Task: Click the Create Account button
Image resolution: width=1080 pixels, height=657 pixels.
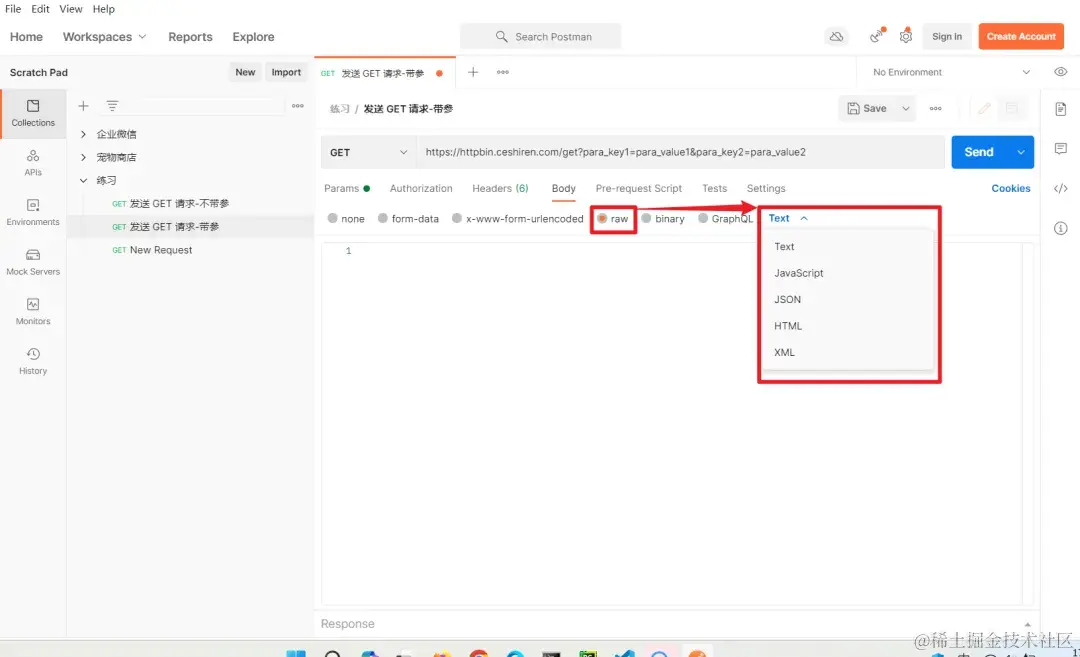Action: tap(1021, 36)
